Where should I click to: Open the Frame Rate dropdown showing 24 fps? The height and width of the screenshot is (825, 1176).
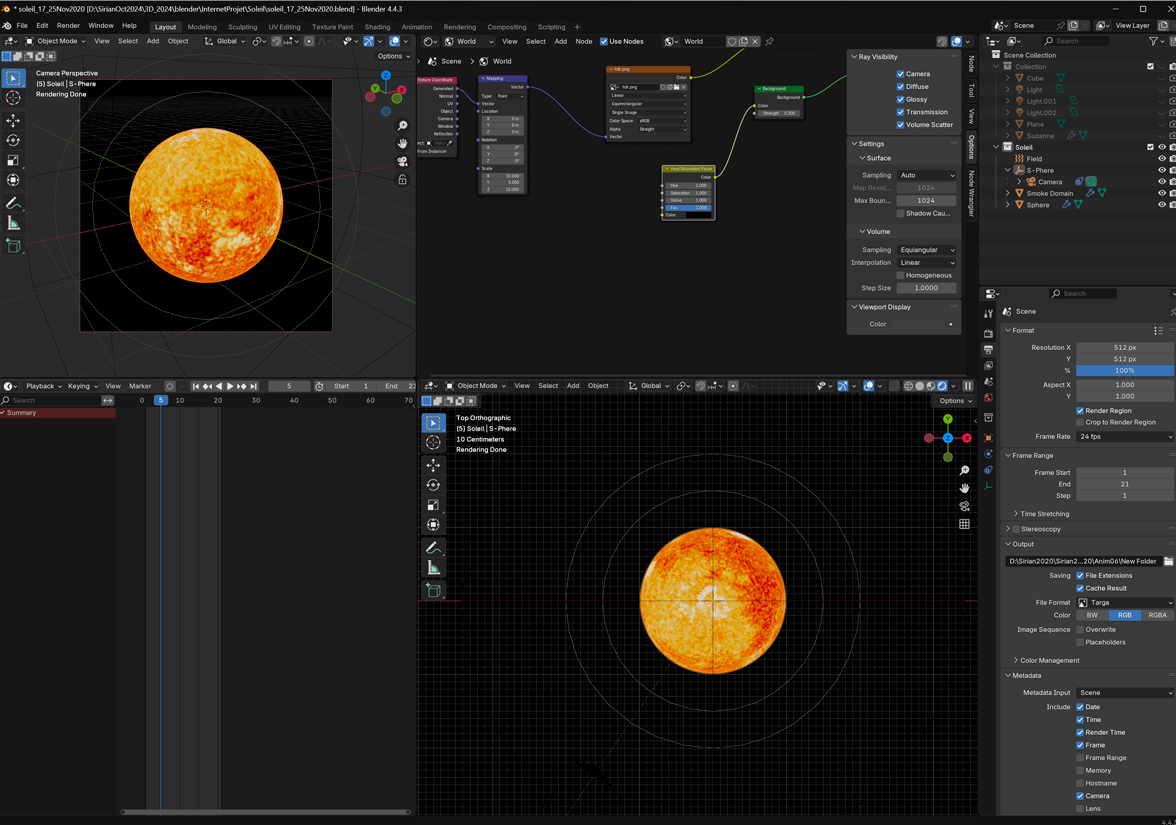(x=1125, y=436)
